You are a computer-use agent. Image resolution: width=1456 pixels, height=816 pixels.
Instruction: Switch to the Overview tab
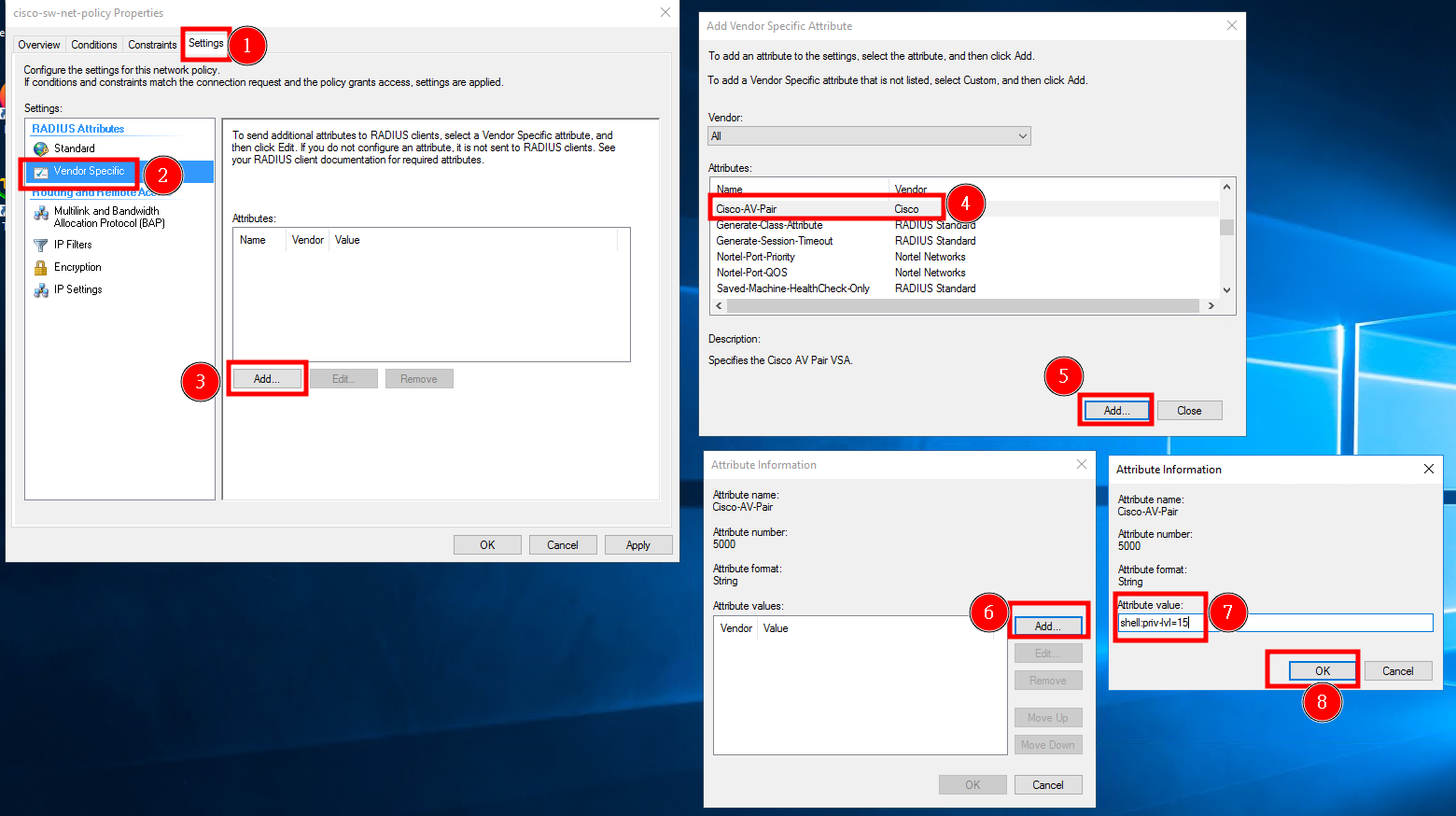[38, 44]
